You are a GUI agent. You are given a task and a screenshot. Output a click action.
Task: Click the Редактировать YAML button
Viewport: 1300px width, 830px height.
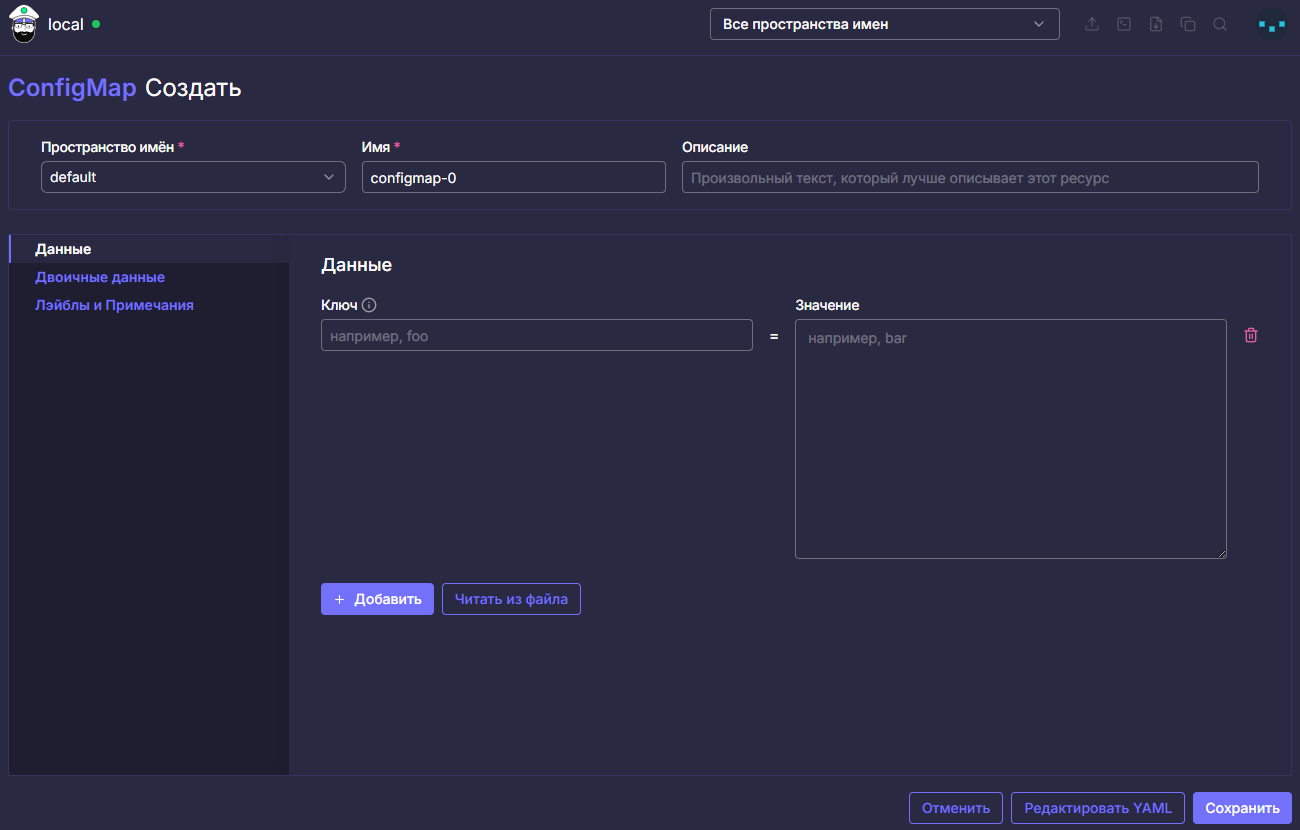[1098, 808]
